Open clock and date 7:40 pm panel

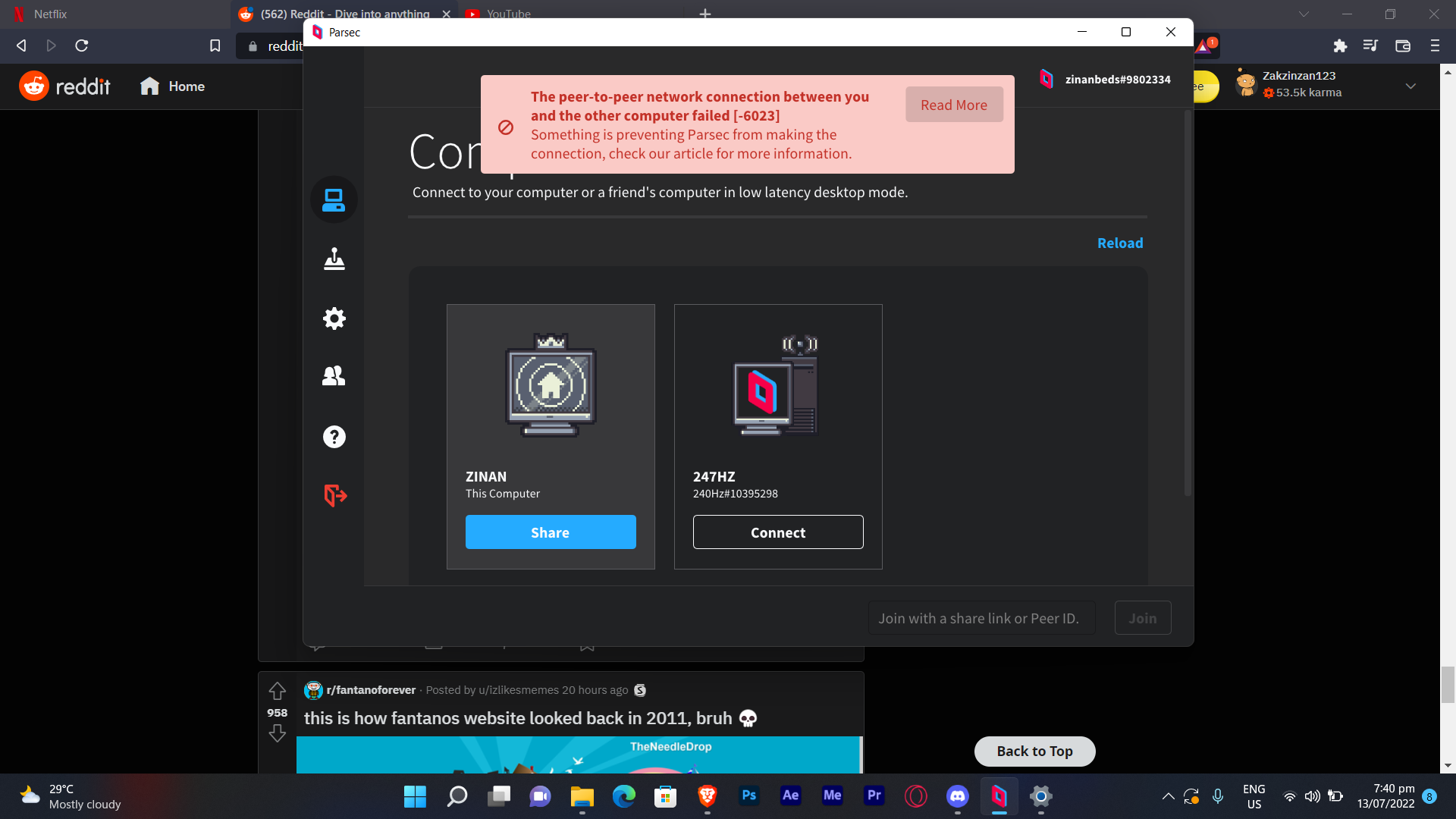tap(1385, 796)
